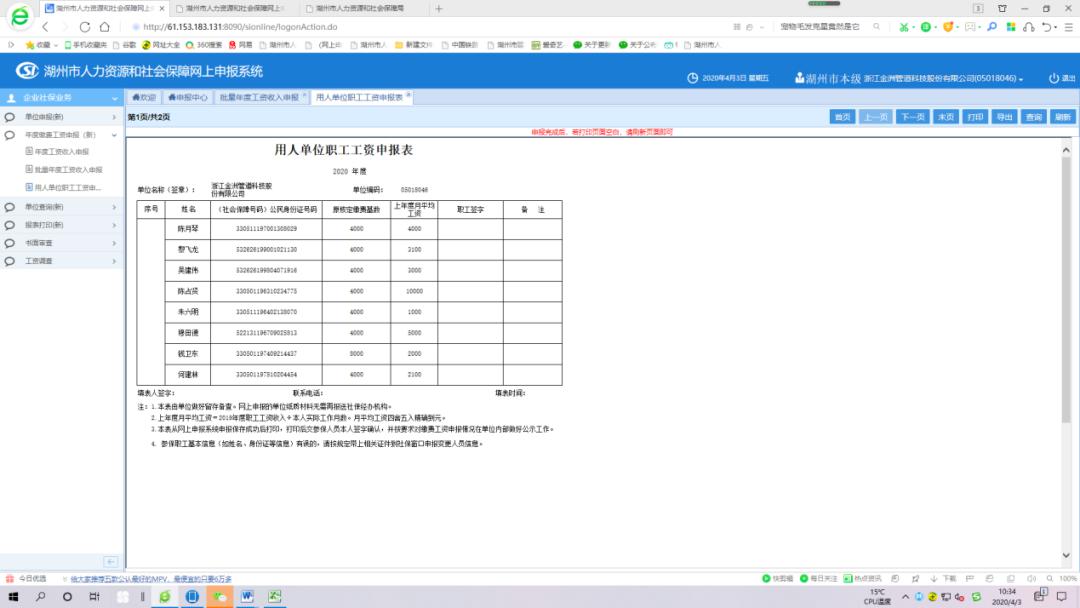Close the 用人单位职工工资申报表 tab
This screenshot has width=1080, height=608.
[408, 95]
